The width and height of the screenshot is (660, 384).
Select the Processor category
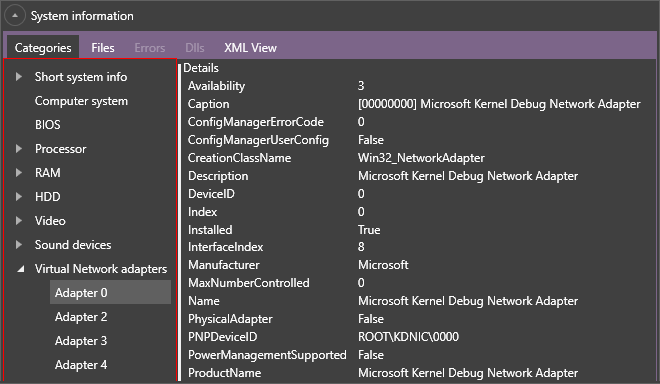[x=61, y=149]
